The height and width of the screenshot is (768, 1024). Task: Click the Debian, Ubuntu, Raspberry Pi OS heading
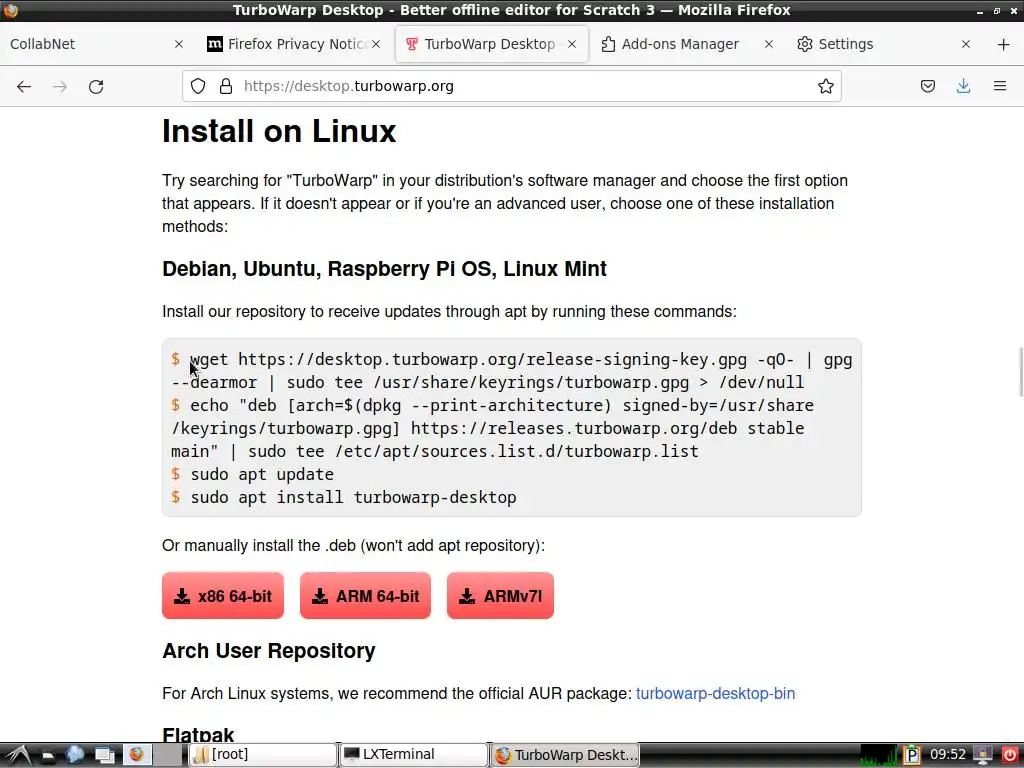(x=384, y=268)
